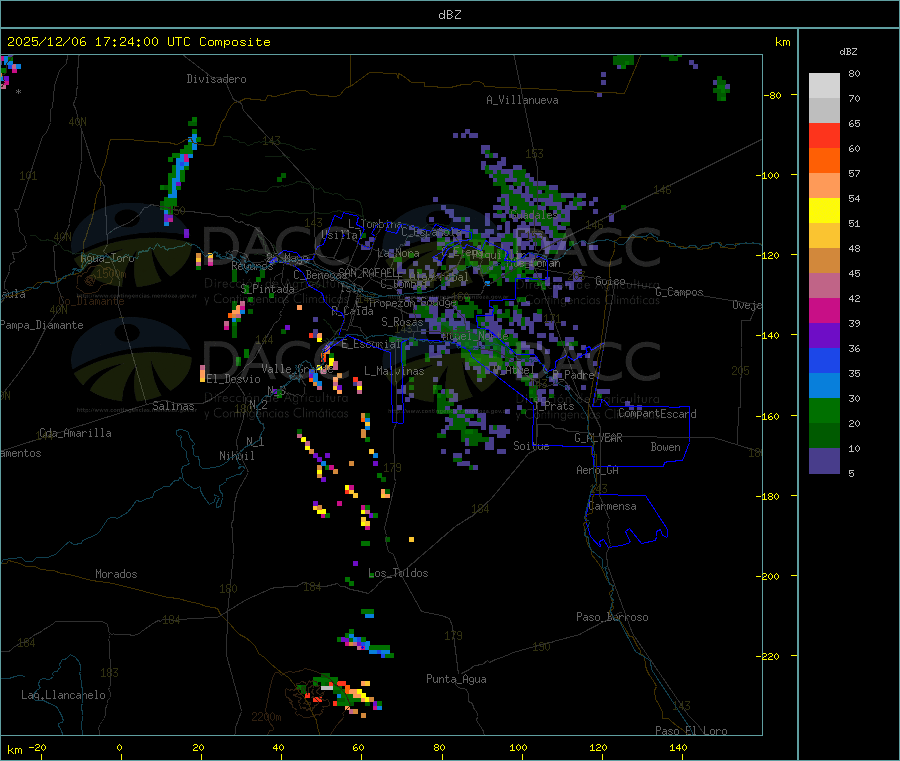Select the Nihuil location label
The height and width of the screenshot is (761, 900).
[236, 456]
